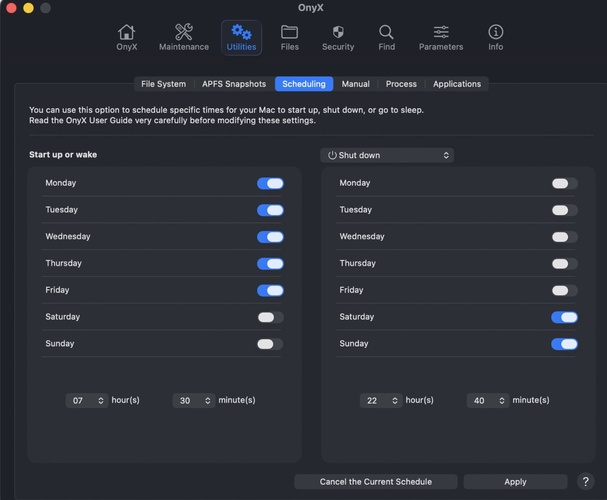Click the help question mark button
607x500 pixels.
pos(586,482)
